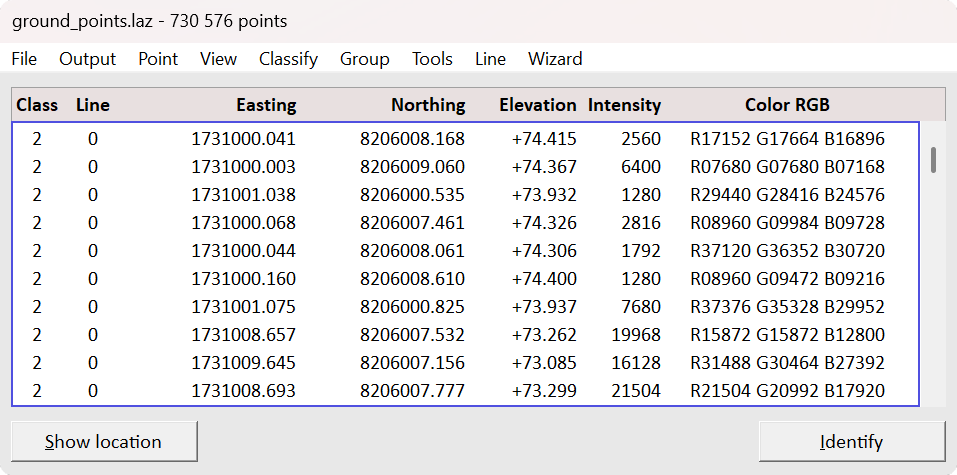Click the Color RGB column header
Viewport: 957px width, 475px height.
click(x=787, y=105)
